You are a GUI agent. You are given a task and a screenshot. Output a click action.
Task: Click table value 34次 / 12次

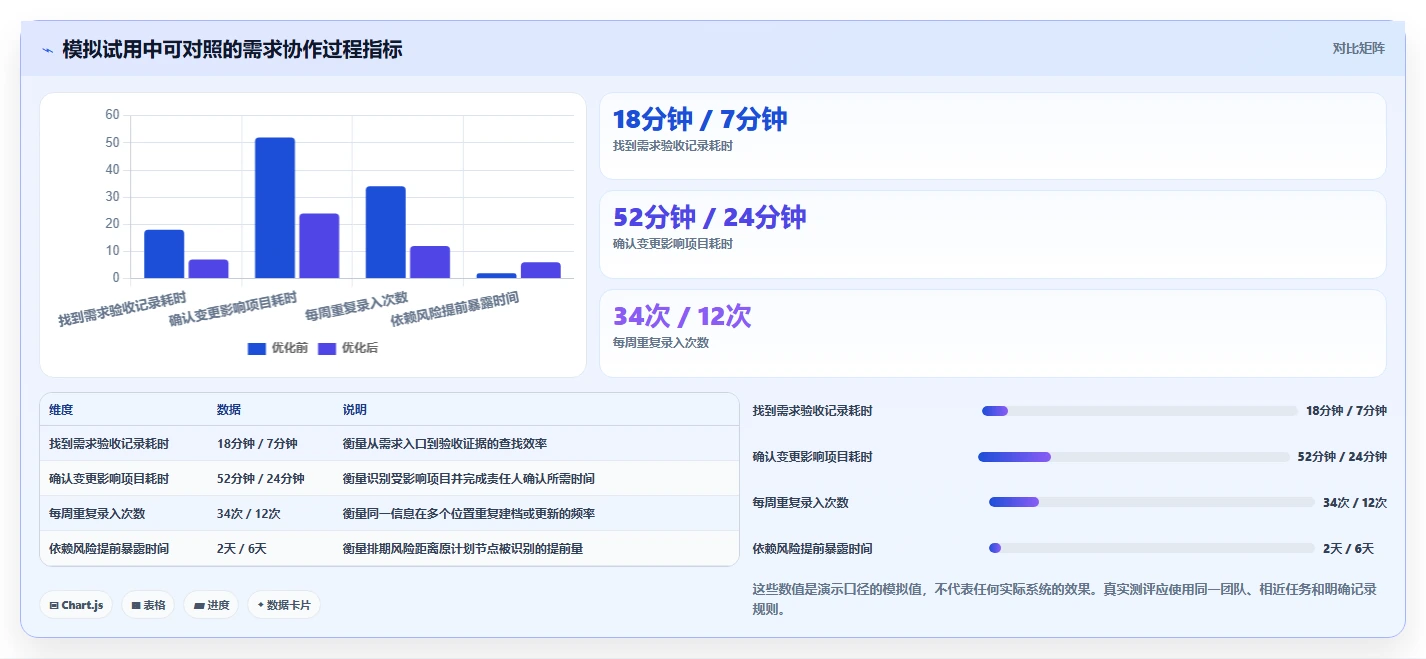click(249, 514)
